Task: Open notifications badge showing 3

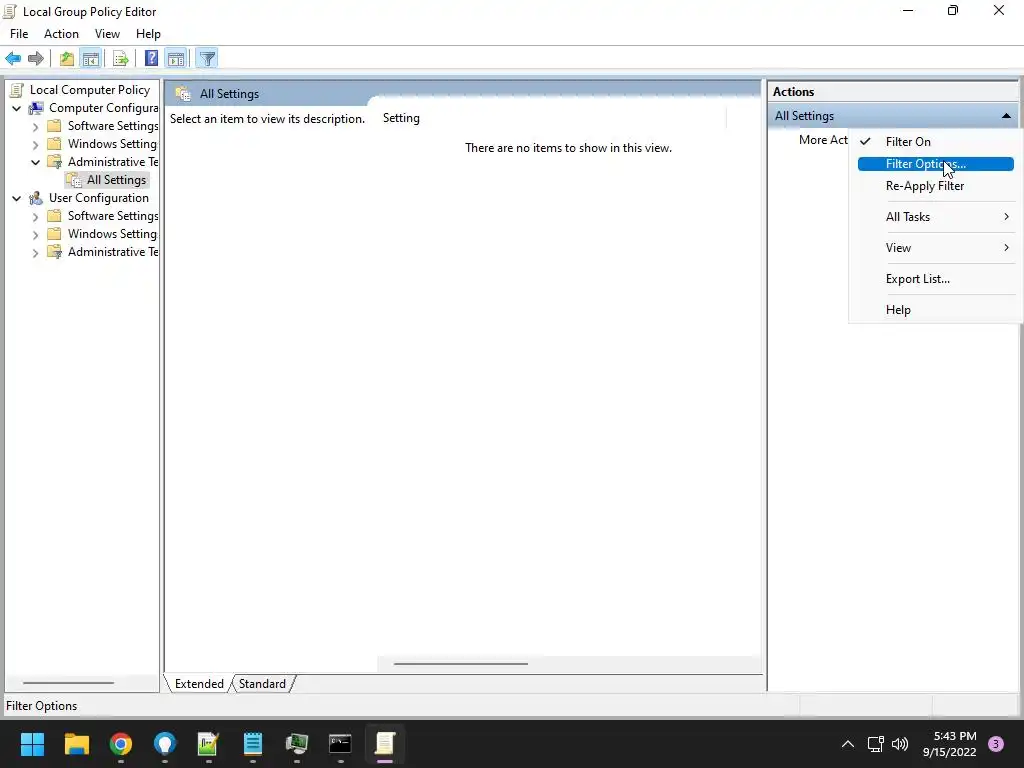Action: (x=996, y=744)
